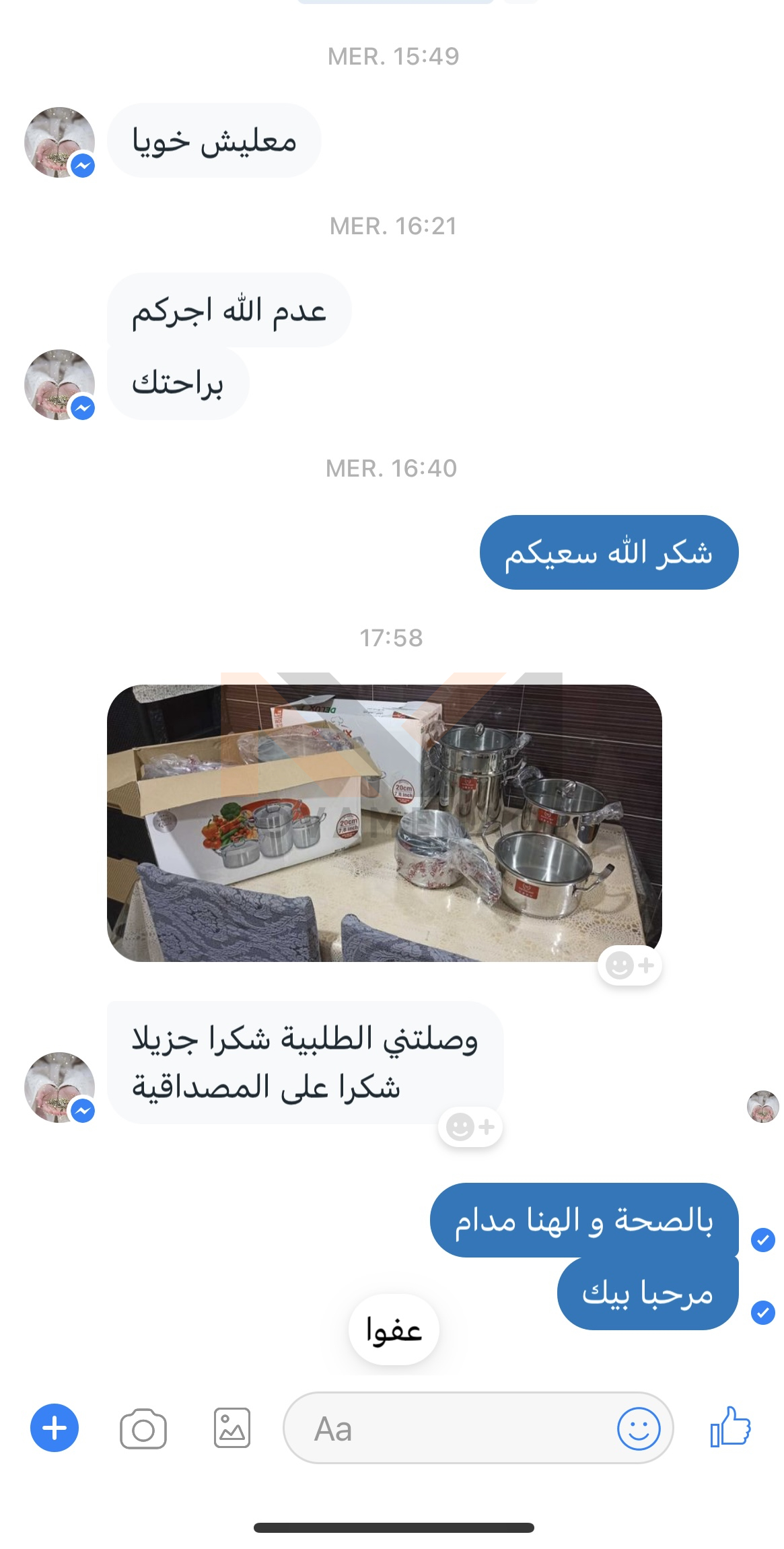Tap the sender avatar beside براحتك
784x1549 pixels.
tap(59, 384)
